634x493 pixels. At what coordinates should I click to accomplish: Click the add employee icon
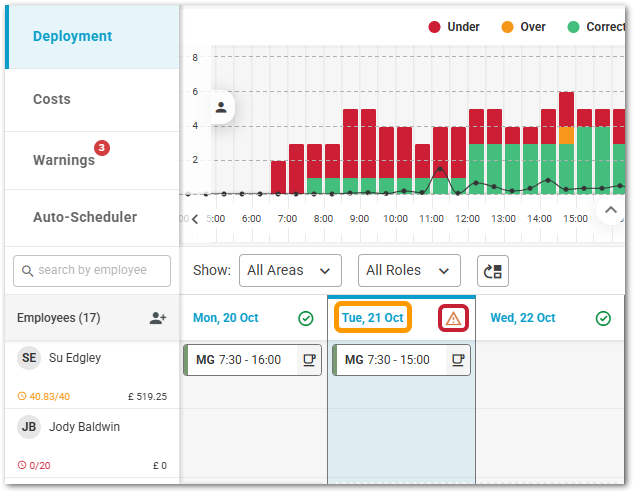[157, 318]
